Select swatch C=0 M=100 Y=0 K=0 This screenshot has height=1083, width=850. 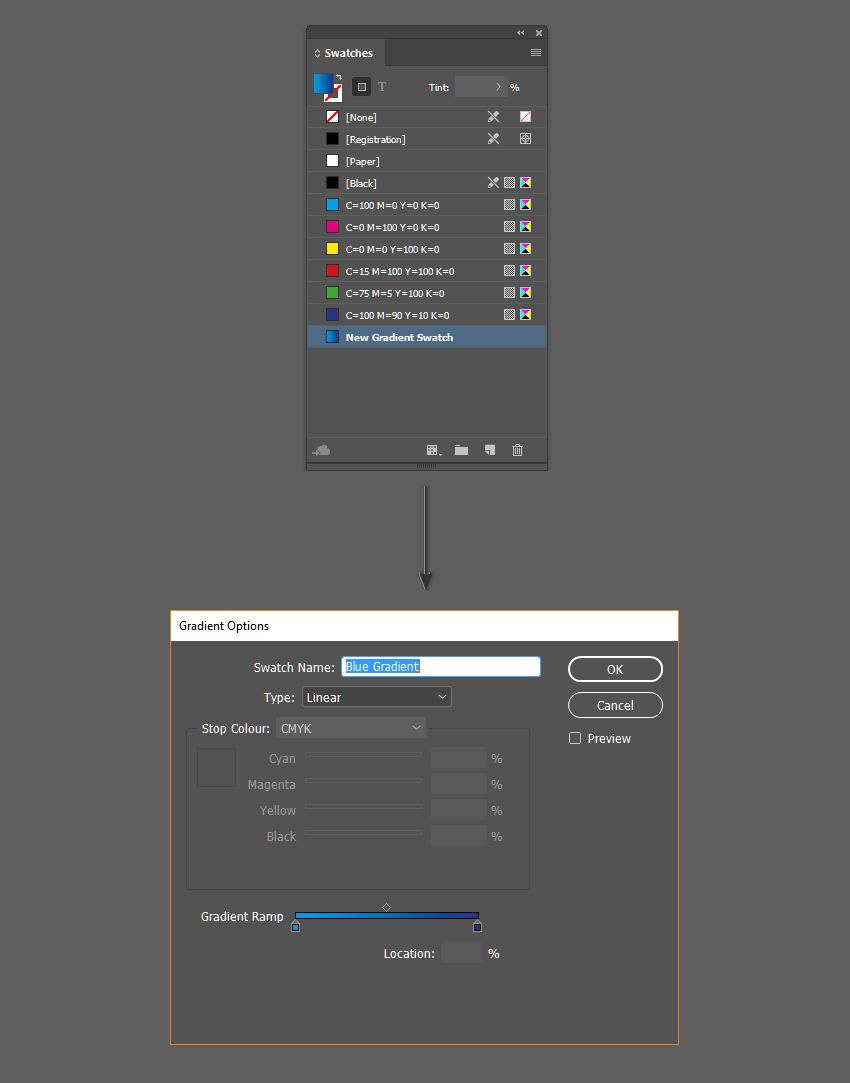click(x=427, y=227)
